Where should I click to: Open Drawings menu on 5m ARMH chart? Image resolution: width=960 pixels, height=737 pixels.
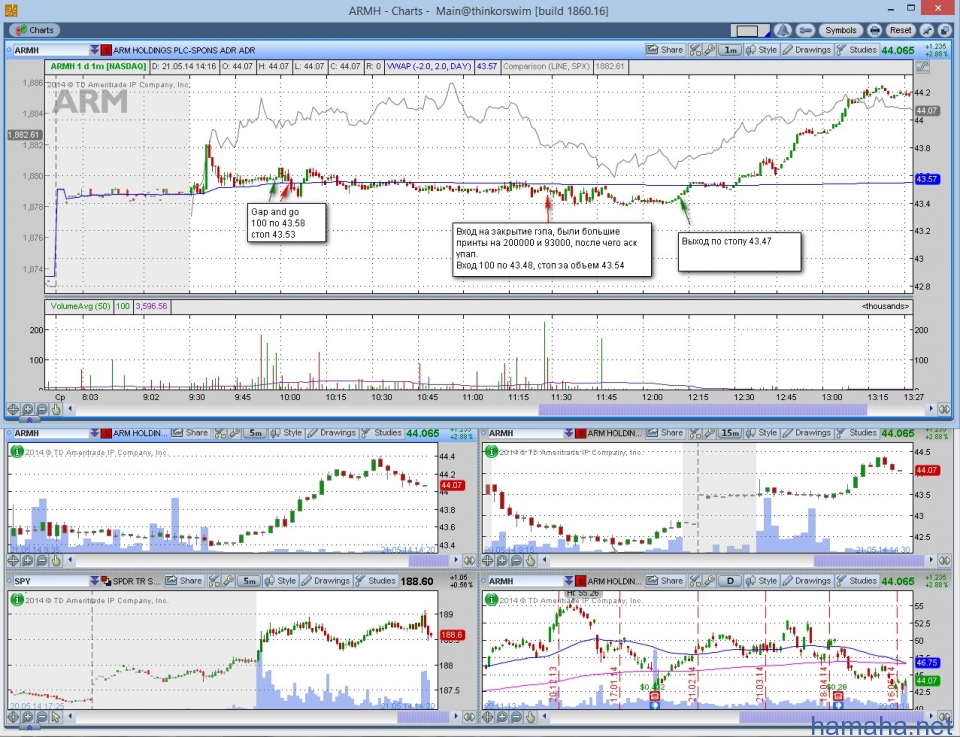331,433
